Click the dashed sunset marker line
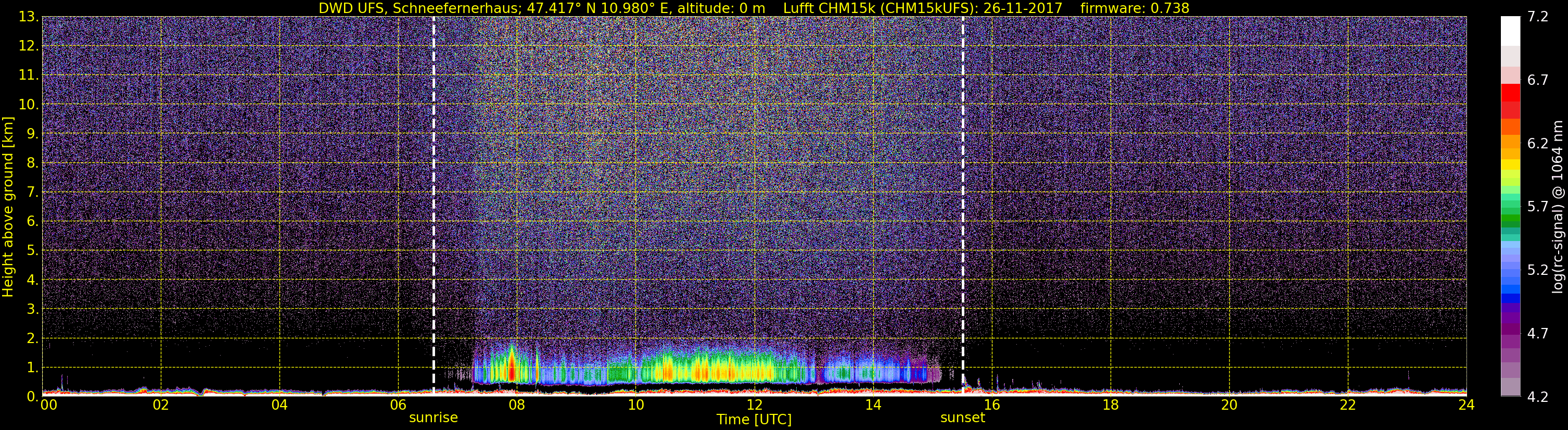The height and width of the screenshot is (430, 1568). [962, 205]
